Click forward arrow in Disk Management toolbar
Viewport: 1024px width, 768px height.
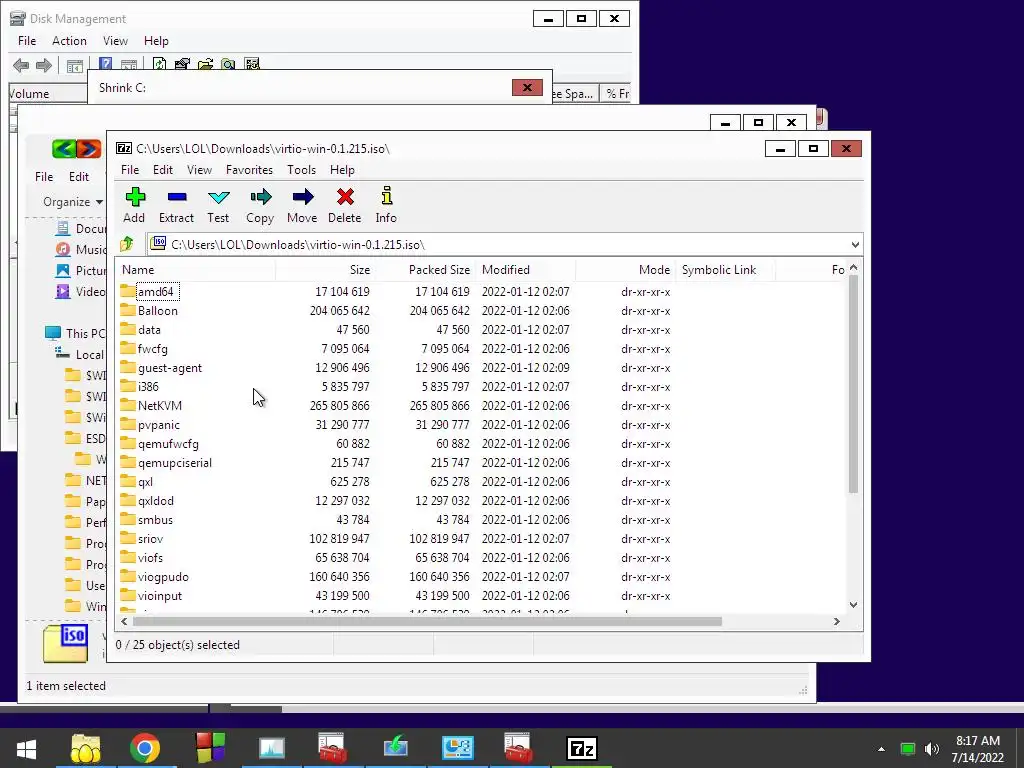tap(44, 65)
